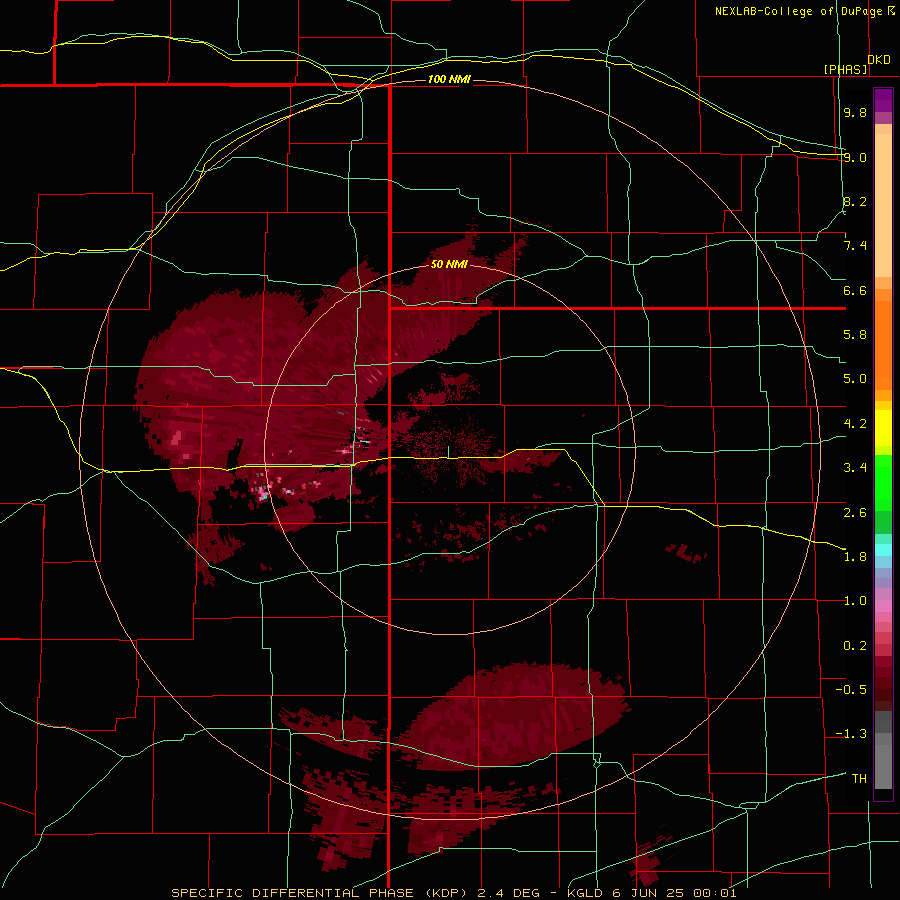Select the 100 NMI range ring label

(449, 79)
